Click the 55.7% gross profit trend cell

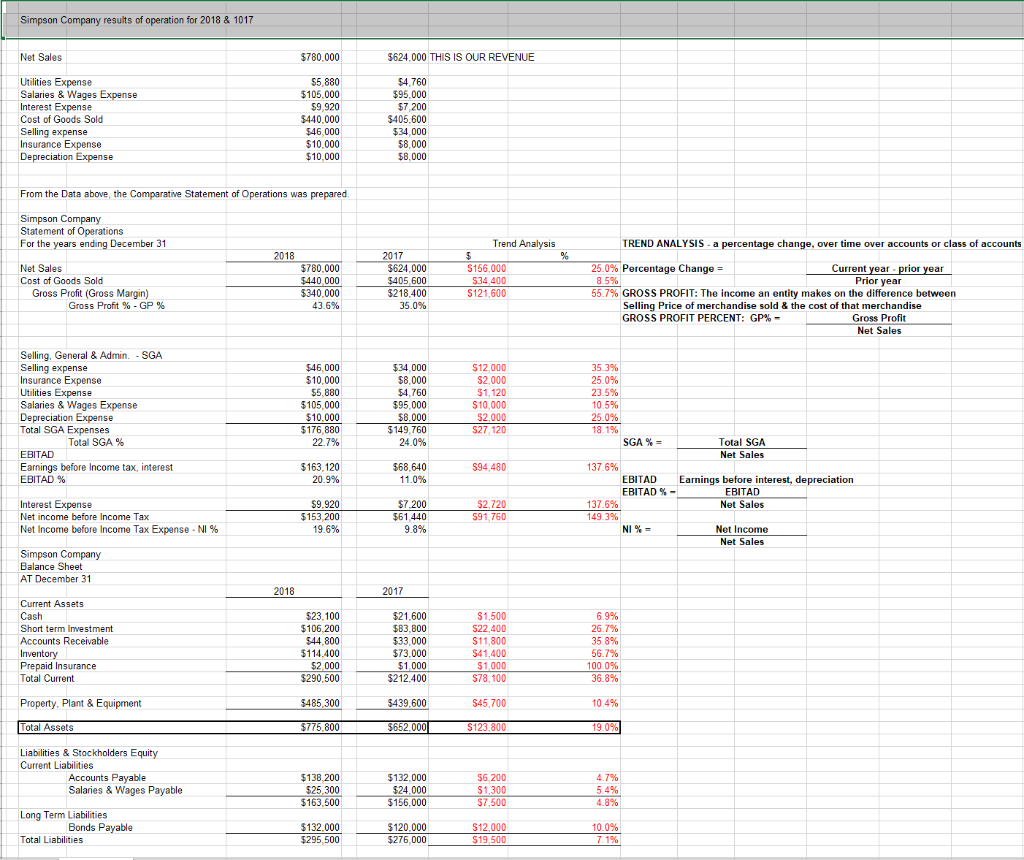605,293
